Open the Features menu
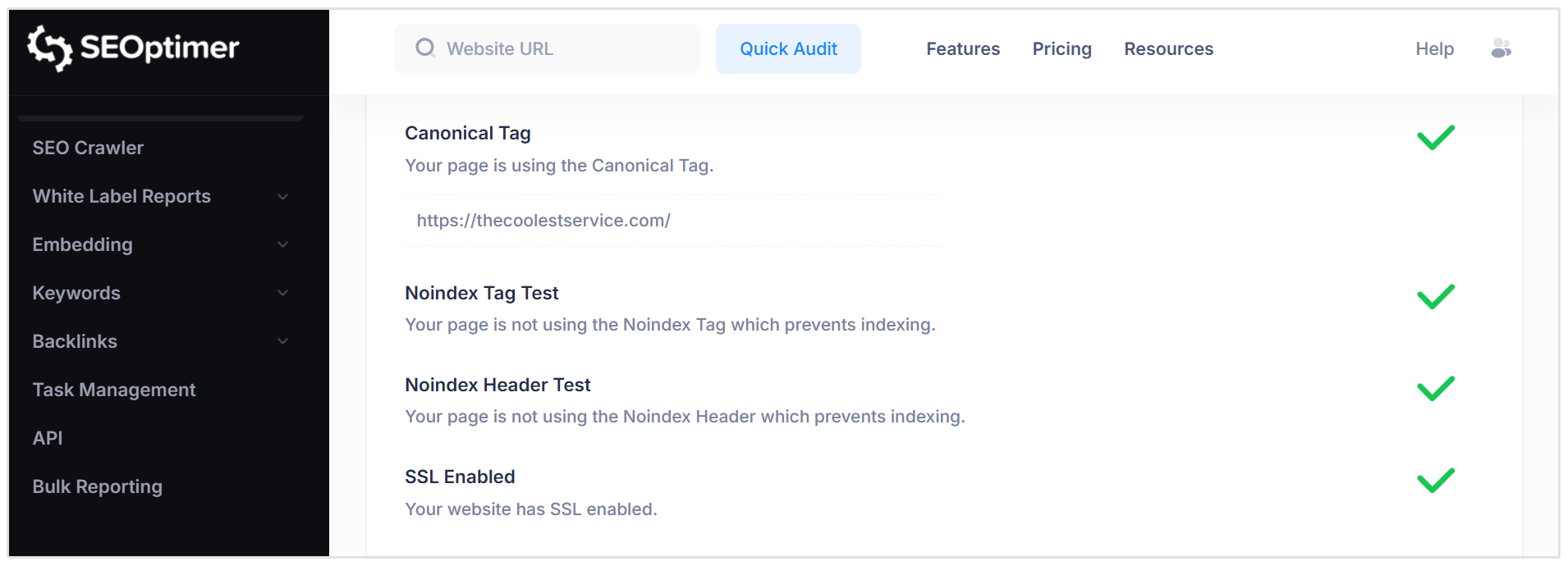Viewport: 1568px width, 566px height. [x=963, y=48]
